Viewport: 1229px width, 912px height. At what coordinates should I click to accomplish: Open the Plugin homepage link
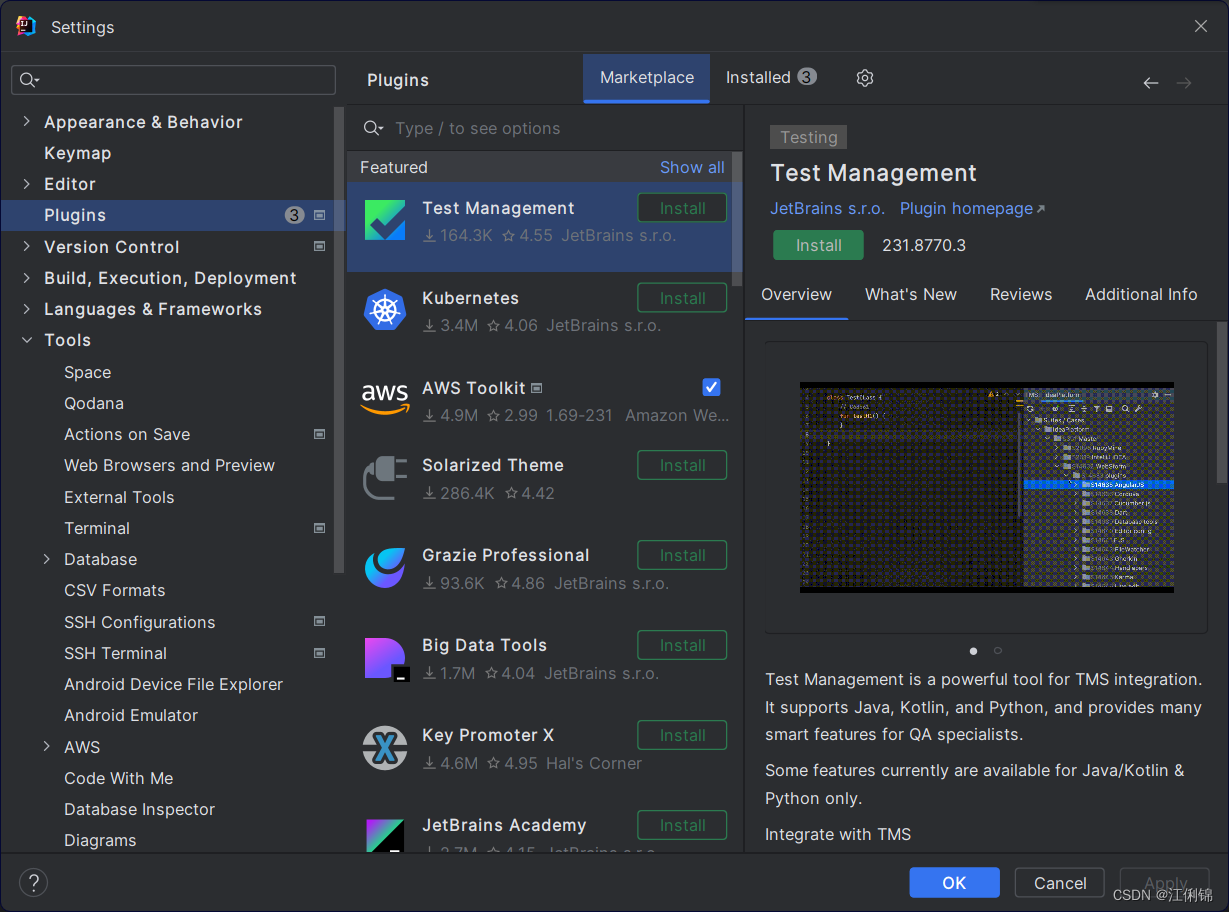click(972, 208)
